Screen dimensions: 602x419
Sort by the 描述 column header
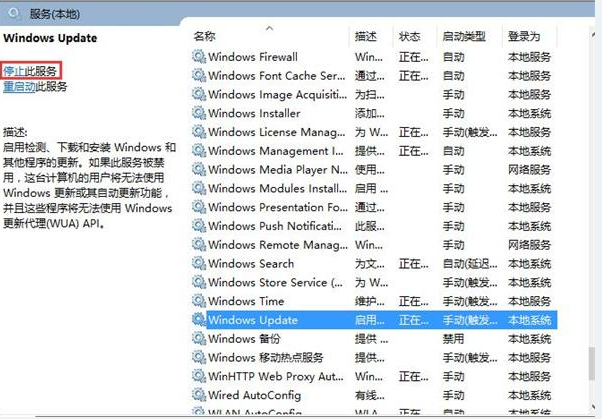pyautogui.click(x=366, y=36)
